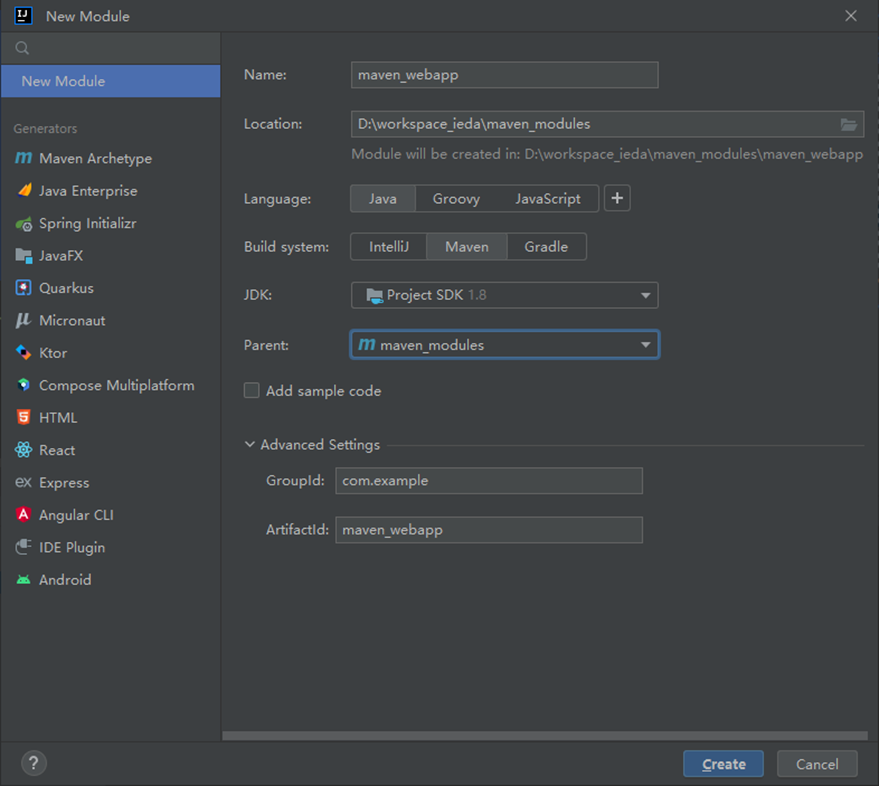Click the plus icon to add language
The height and width of the screenshot is (786, 879).
coord(617,198)
